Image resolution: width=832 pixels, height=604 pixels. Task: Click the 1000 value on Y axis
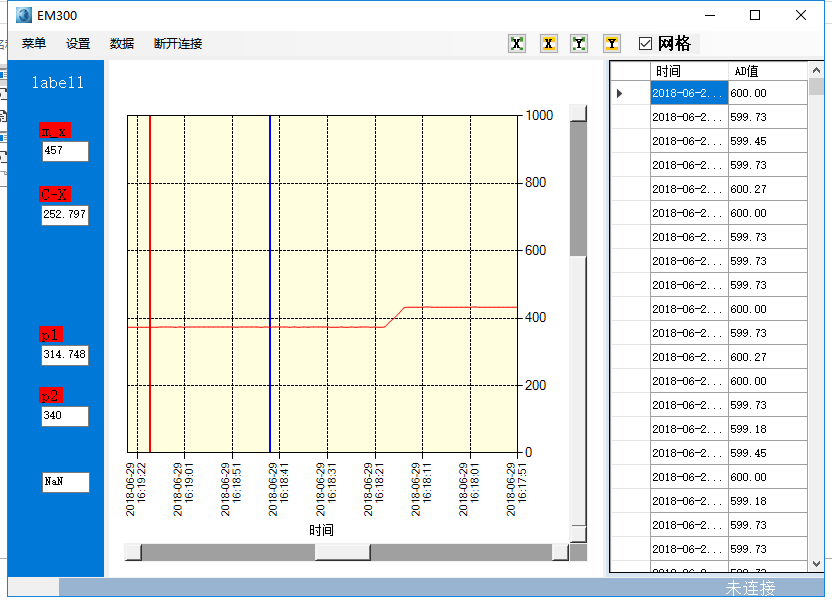(x=539, y=115)
